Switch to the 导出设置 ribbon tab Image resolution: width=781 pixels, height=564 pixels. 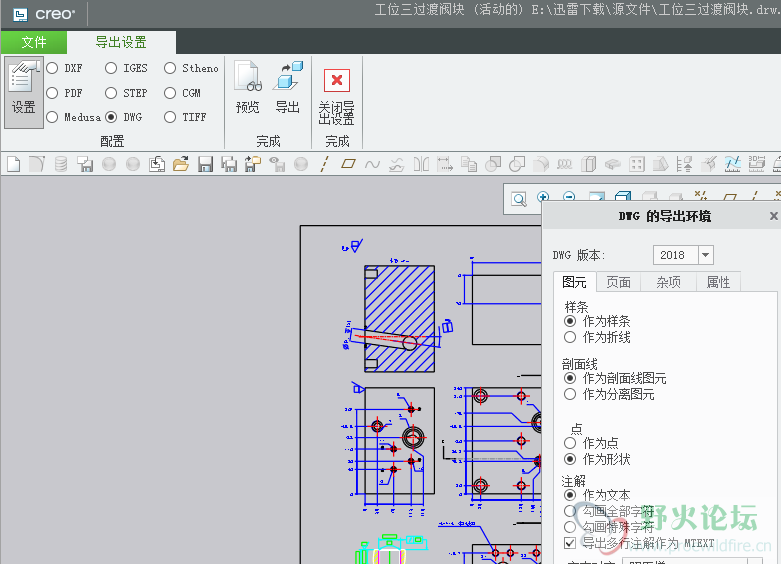(x=121, y=42)
